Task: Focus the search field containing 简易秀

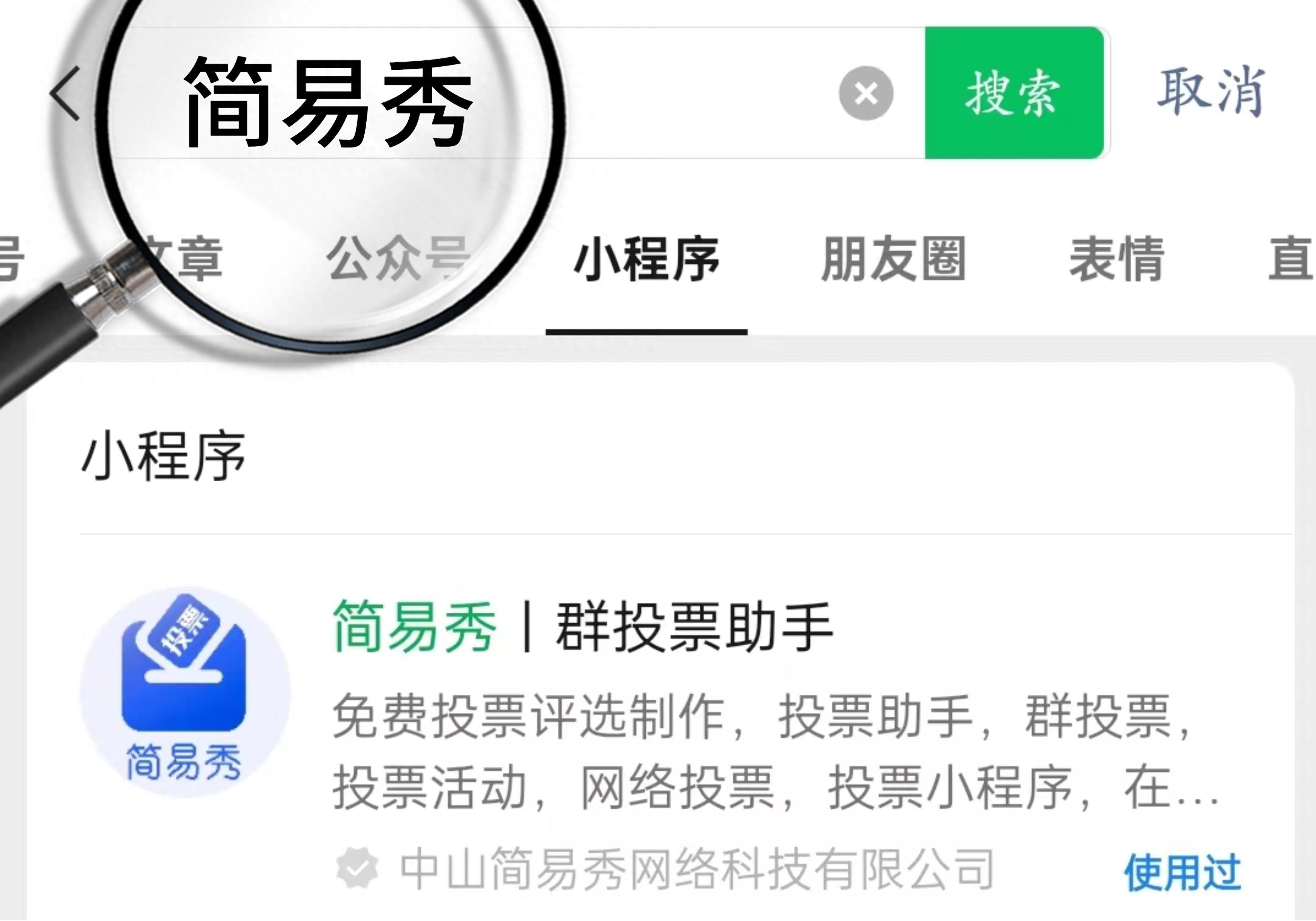Action: click(x=513, y=93)
